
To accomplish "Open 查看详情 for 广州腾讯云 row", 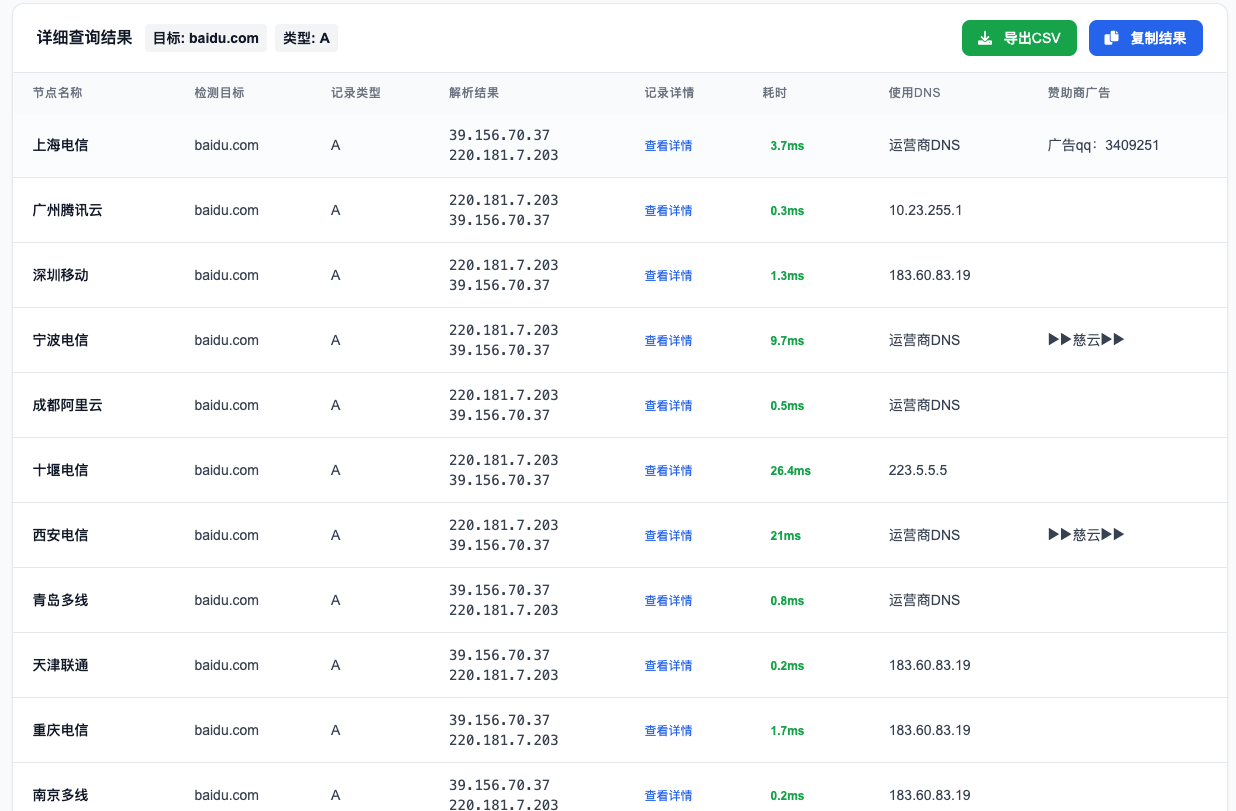I will [x=668, y=211].
